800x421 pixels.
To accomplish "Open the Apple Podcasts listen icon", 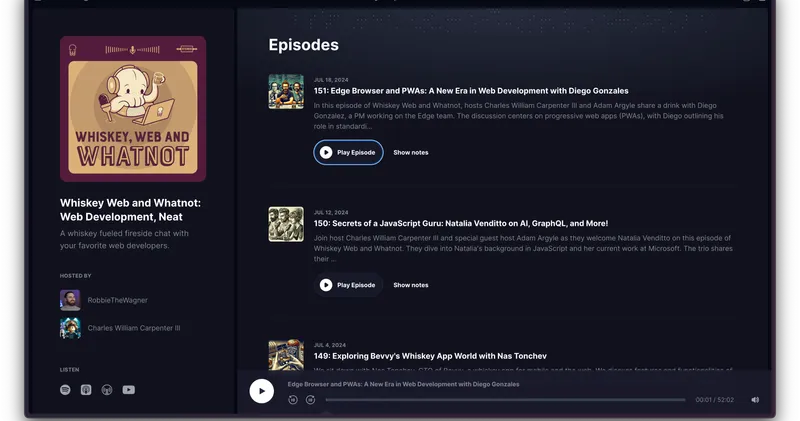I will coord(86,390).
